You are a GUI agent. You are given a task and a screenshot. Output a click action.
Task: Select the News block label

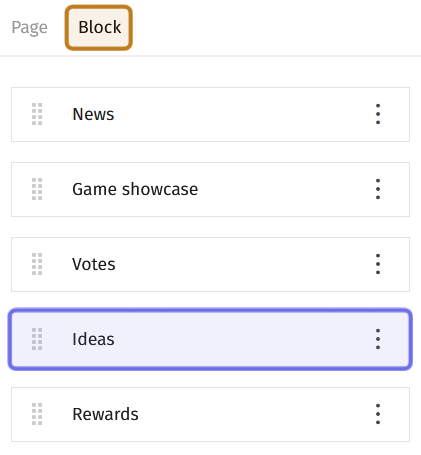(x=93, y=114)
